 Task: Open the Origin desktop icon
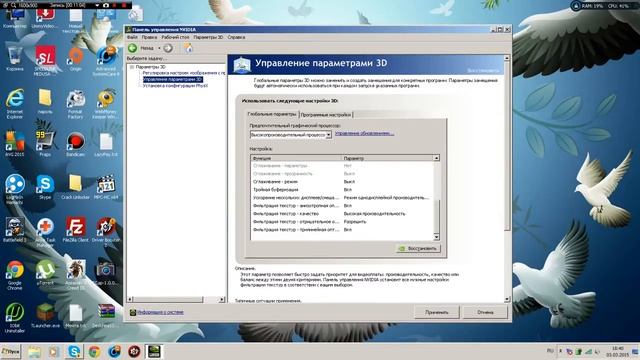tap(75, 59)
